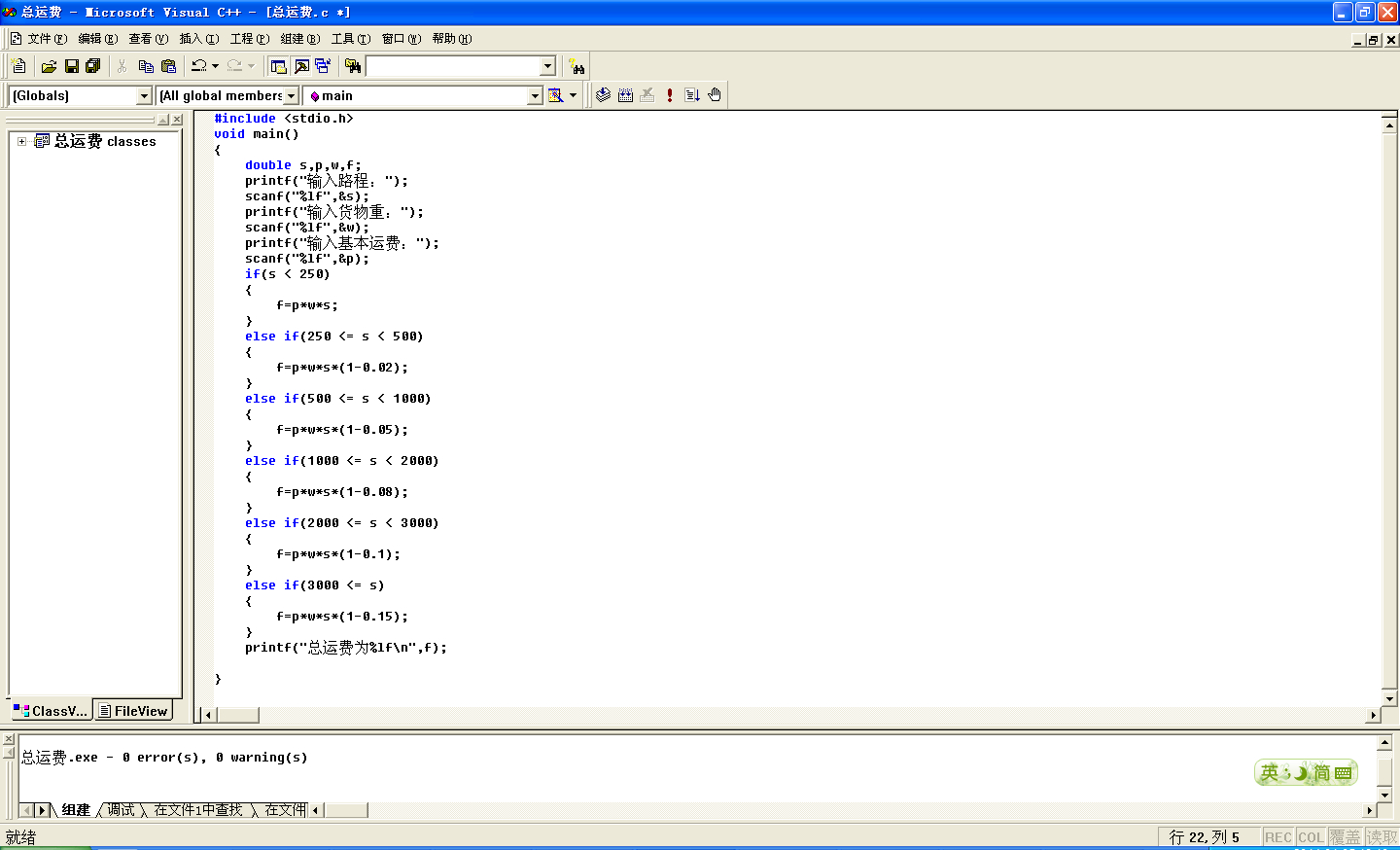Viewport: 1400px width, 850px height.
Task: Click the output tabs scroll-right arrow
Action: pos(42,810)
